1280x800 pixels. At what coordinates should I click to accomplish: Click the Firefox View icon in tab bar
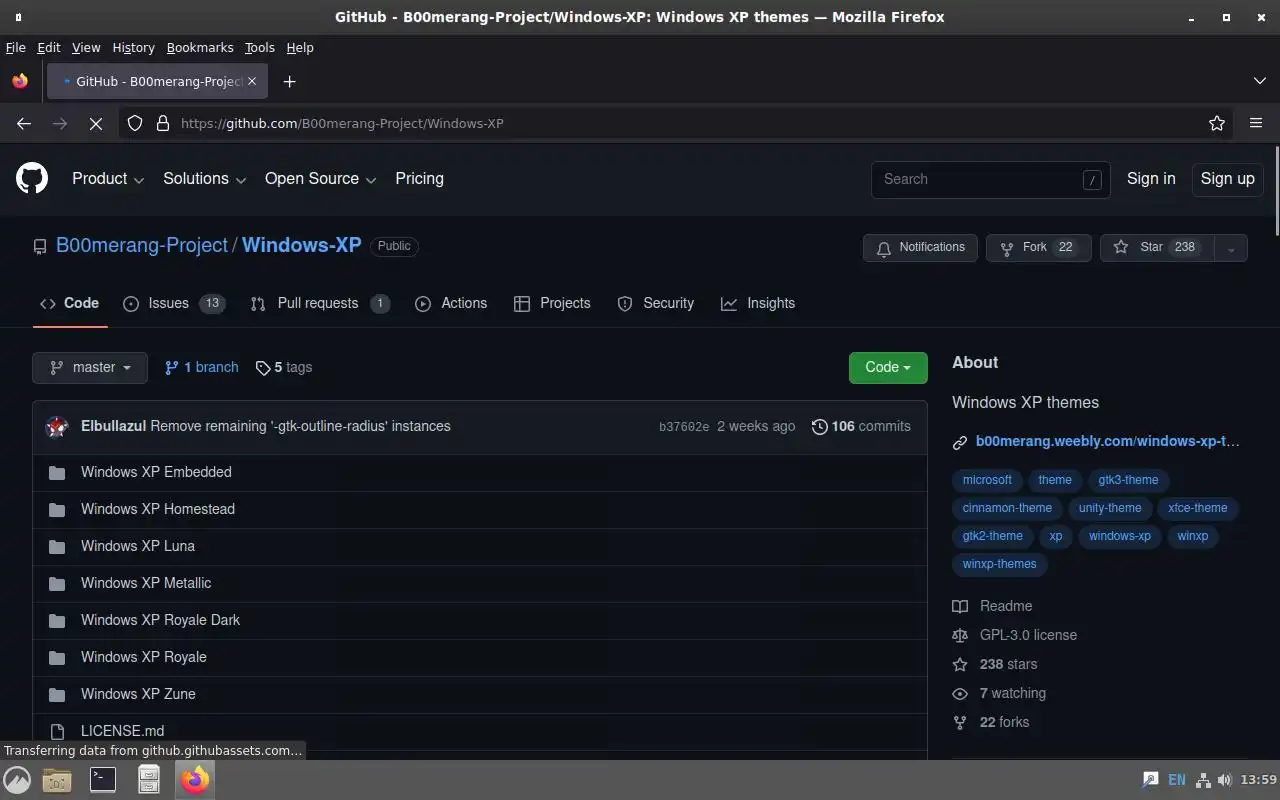20,81
